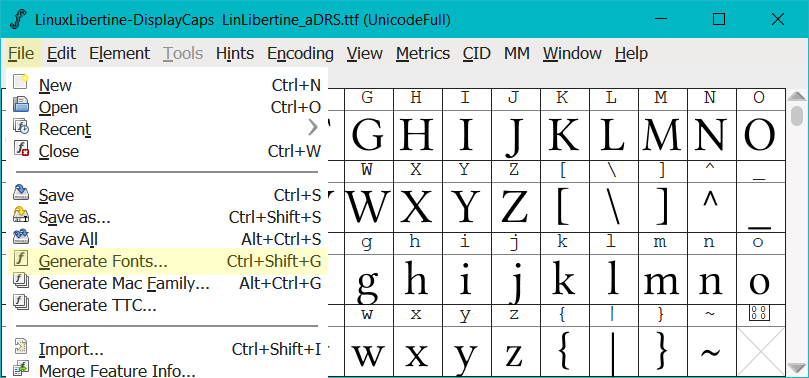
Task: Select the lowercase m glyph cell
Action: pyautogui.click(x=662, y=279)
